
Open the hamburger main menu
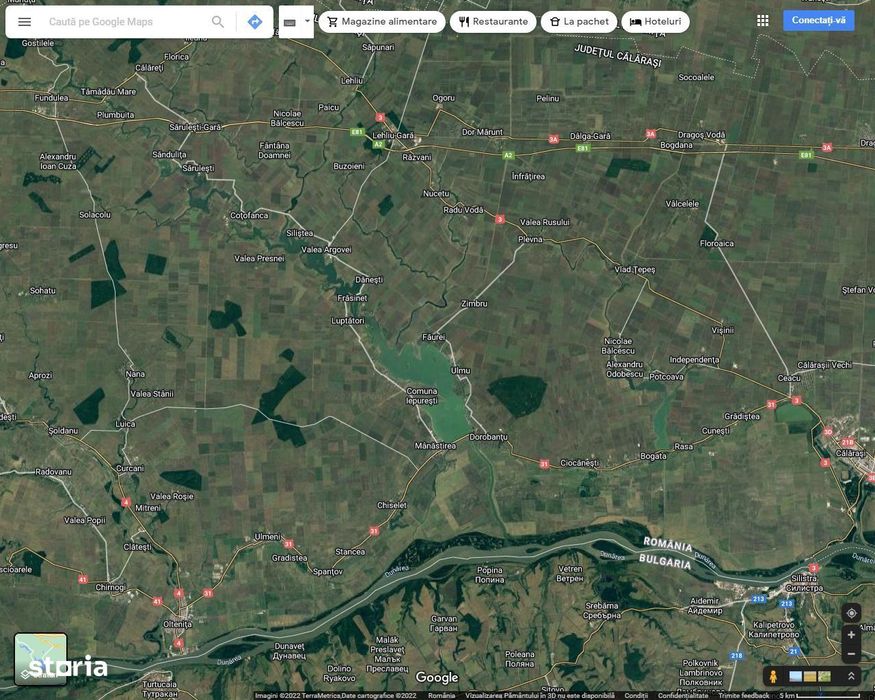pyautogui.click(x=25, y=22)
